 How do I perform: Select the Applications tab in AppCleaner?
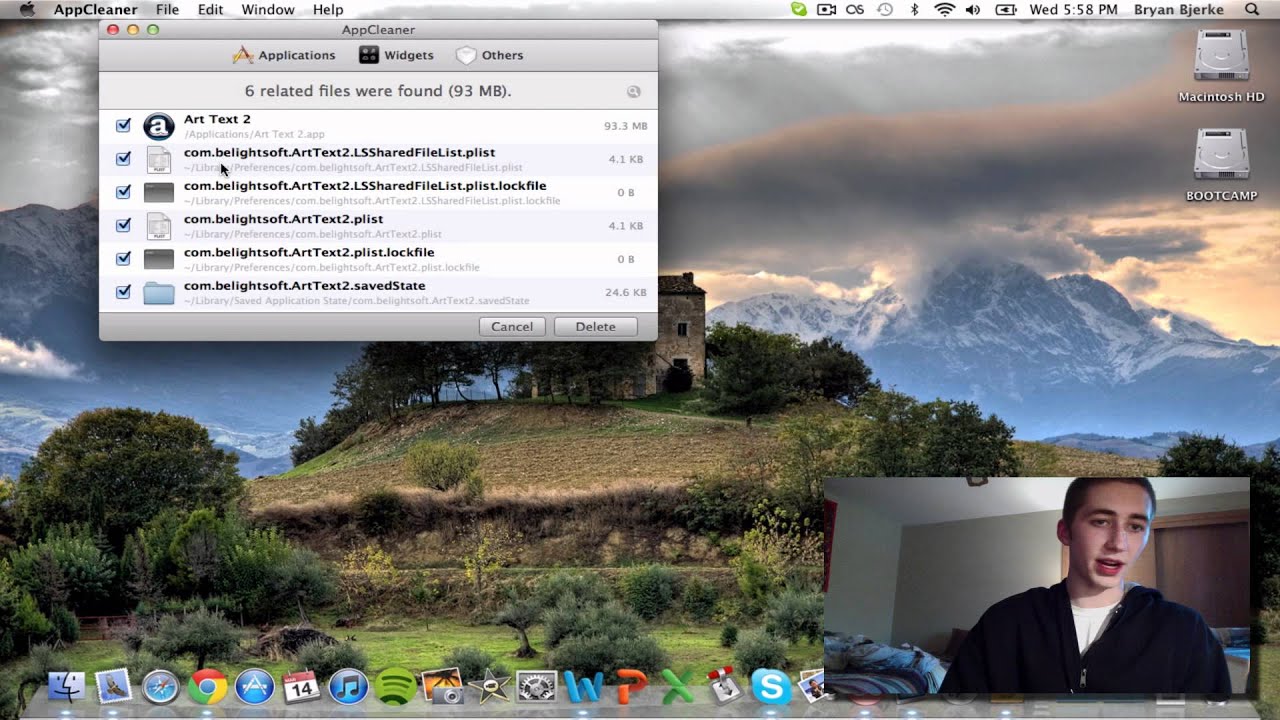click(284, 55)
